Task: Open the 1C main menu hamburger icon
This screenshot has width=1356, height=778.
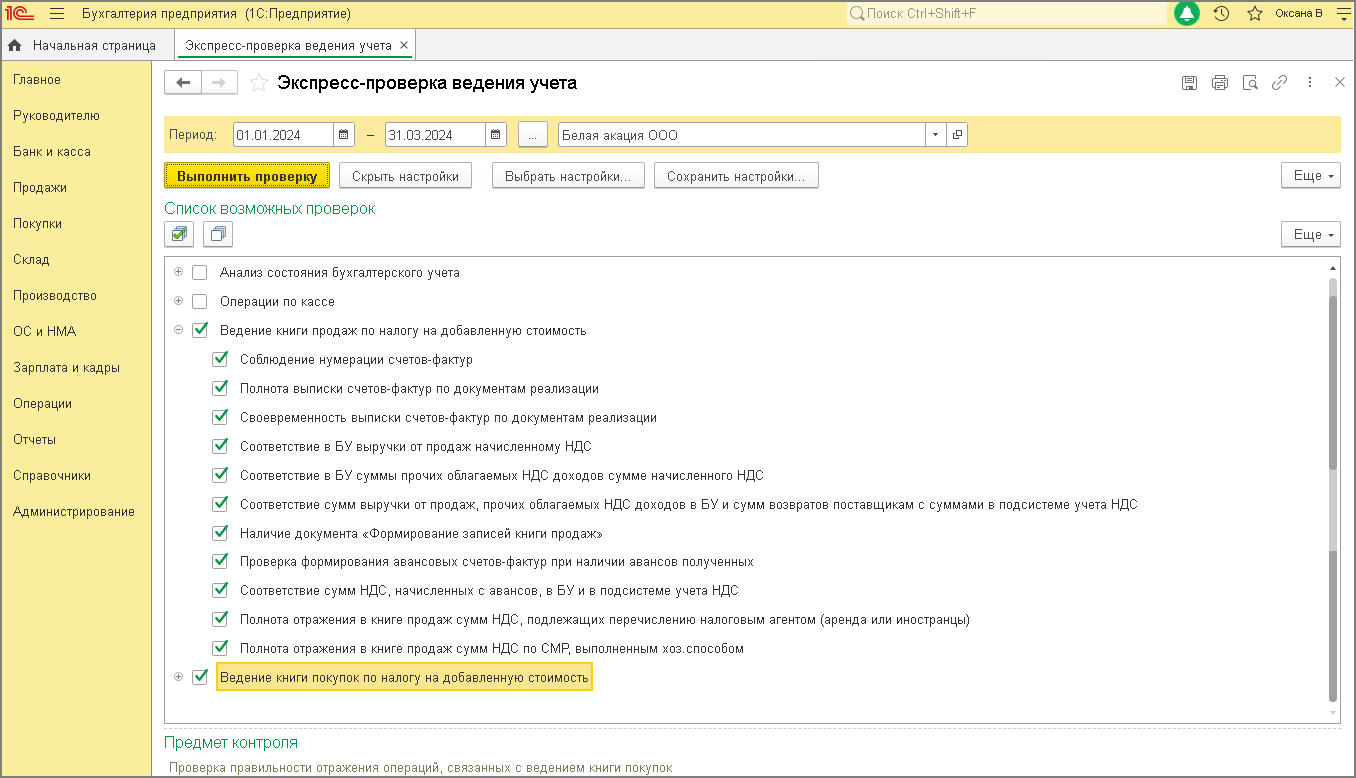Action: point(57,14)
